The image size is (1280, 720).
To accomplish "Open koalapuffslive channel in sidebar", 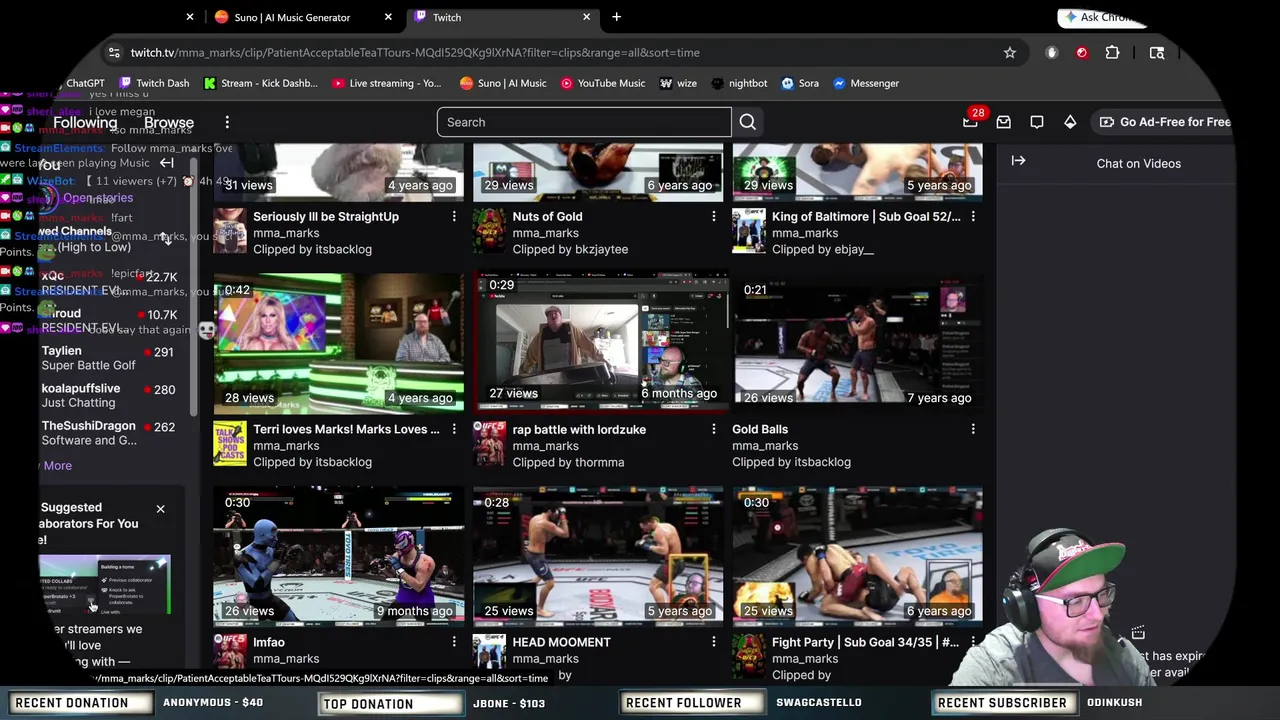I will point(110,396).
